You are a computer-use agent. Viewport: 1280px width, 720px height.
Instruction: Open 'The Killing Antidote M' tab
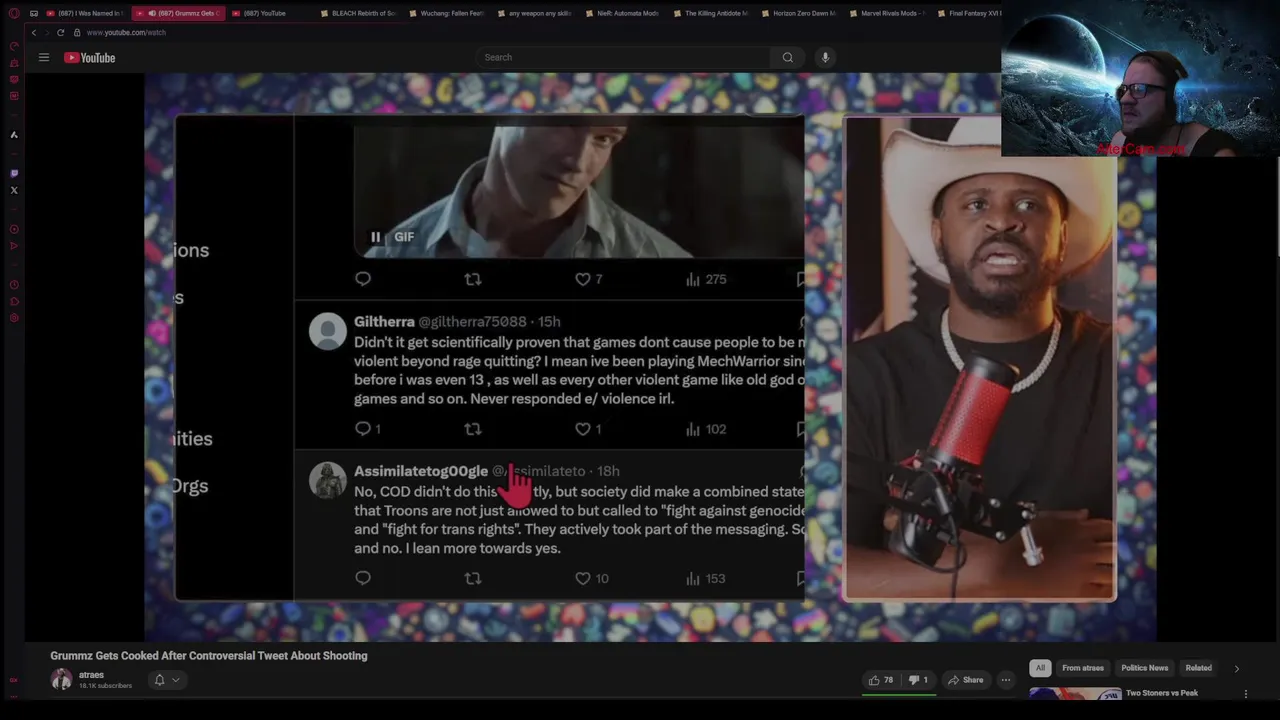(710, 13)
